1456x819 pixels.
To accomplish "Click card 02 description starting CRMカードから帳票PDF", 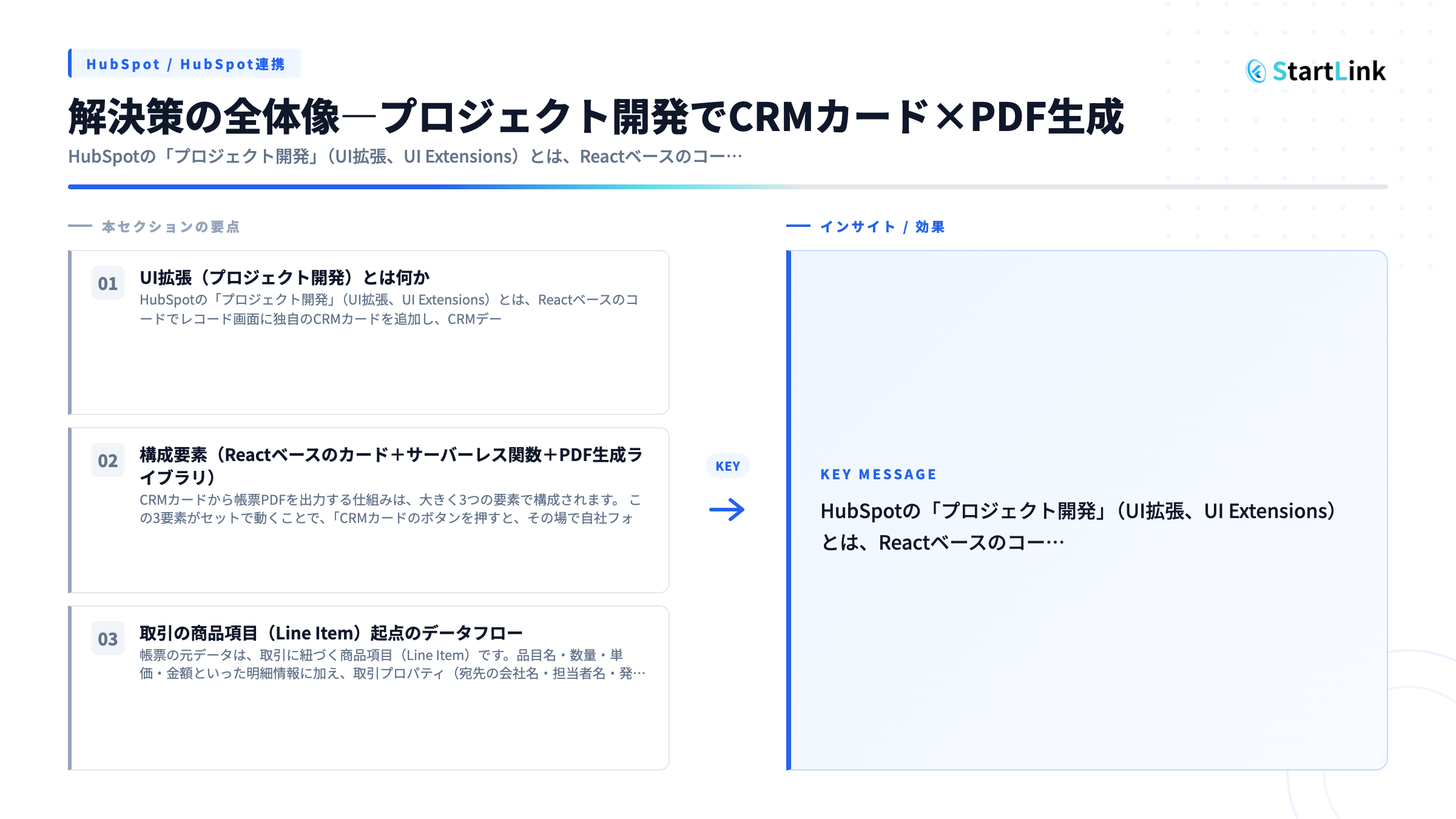I will click(390, 509).
